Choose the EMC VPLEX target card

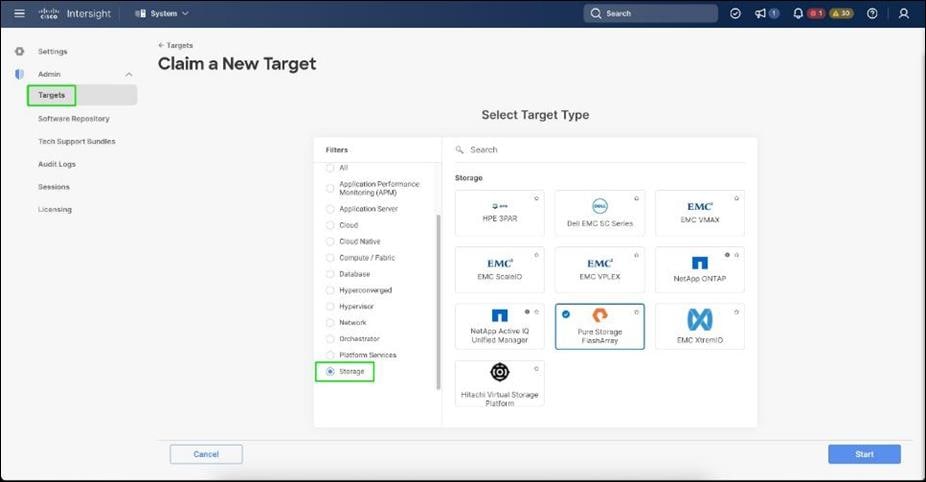tap(600, 270)
